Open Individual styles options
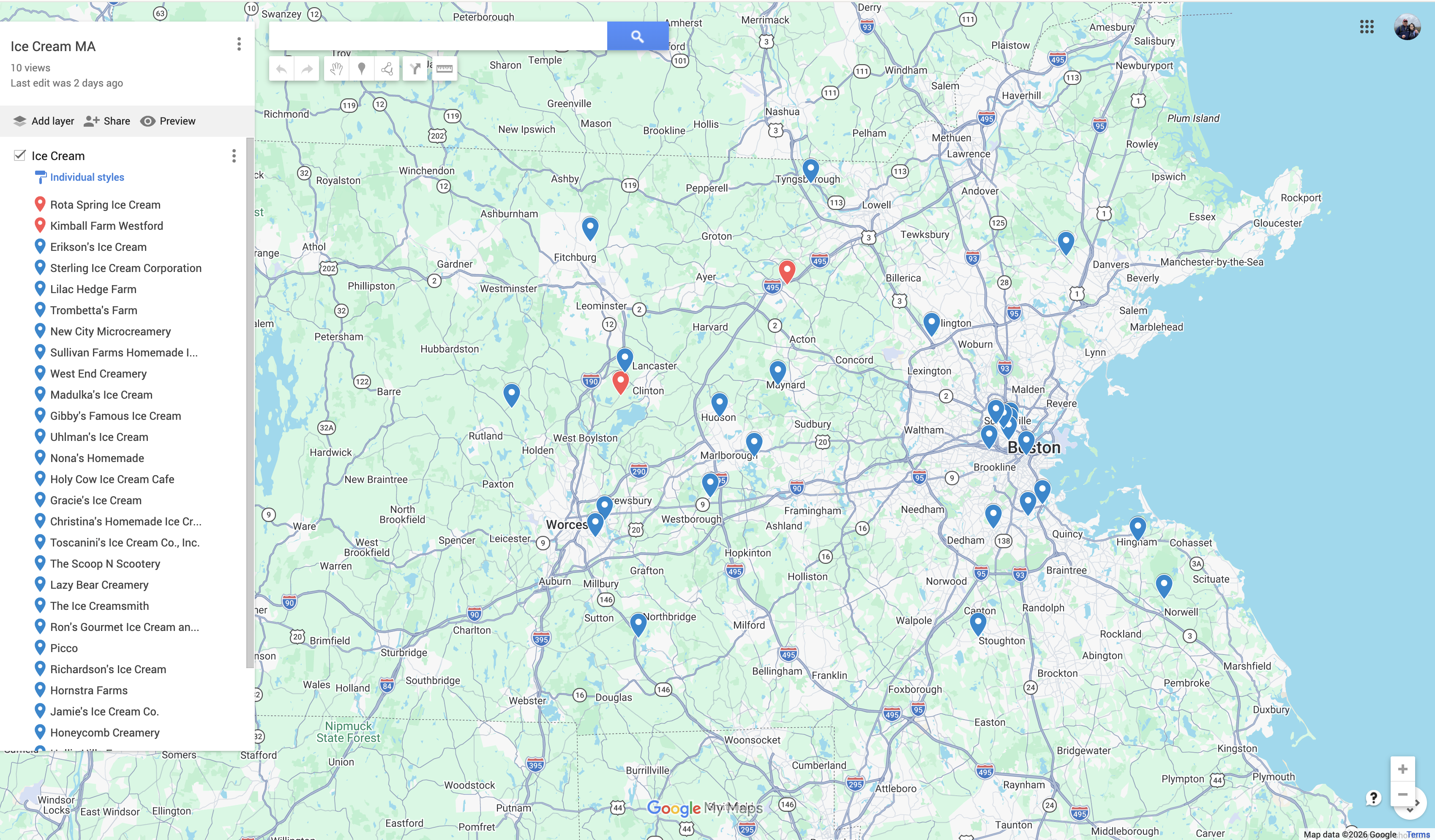Image resolution: width=1435 pixels, height=840 pixels. tap(87, 177)
